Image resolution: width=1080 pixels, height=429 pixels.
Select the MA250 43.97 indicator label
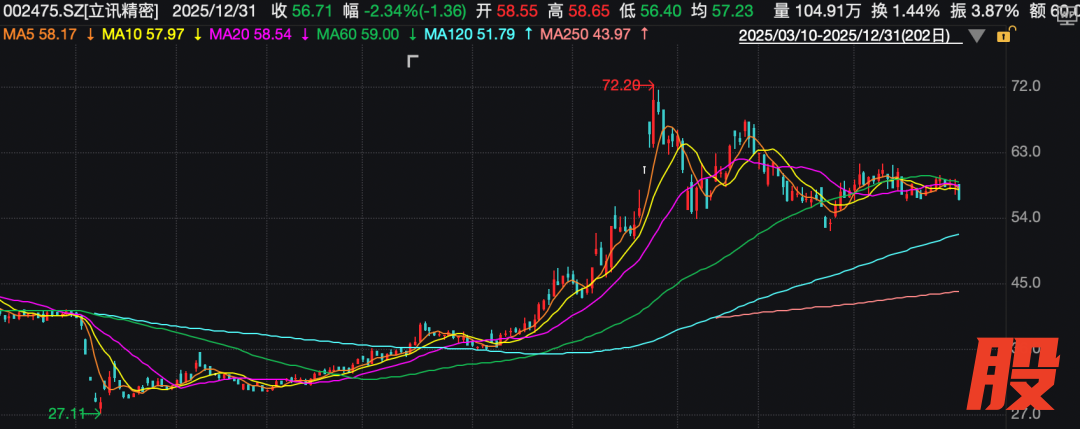click(x=585, y=35)
